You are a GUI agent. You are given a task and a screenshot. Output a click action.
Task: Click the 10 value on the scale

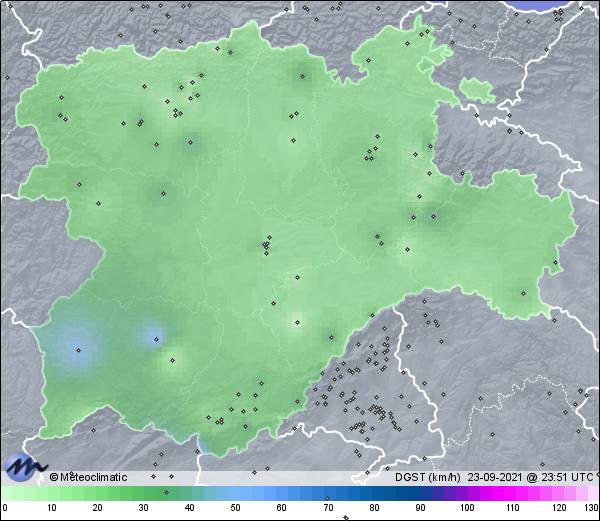click(52, 508)
